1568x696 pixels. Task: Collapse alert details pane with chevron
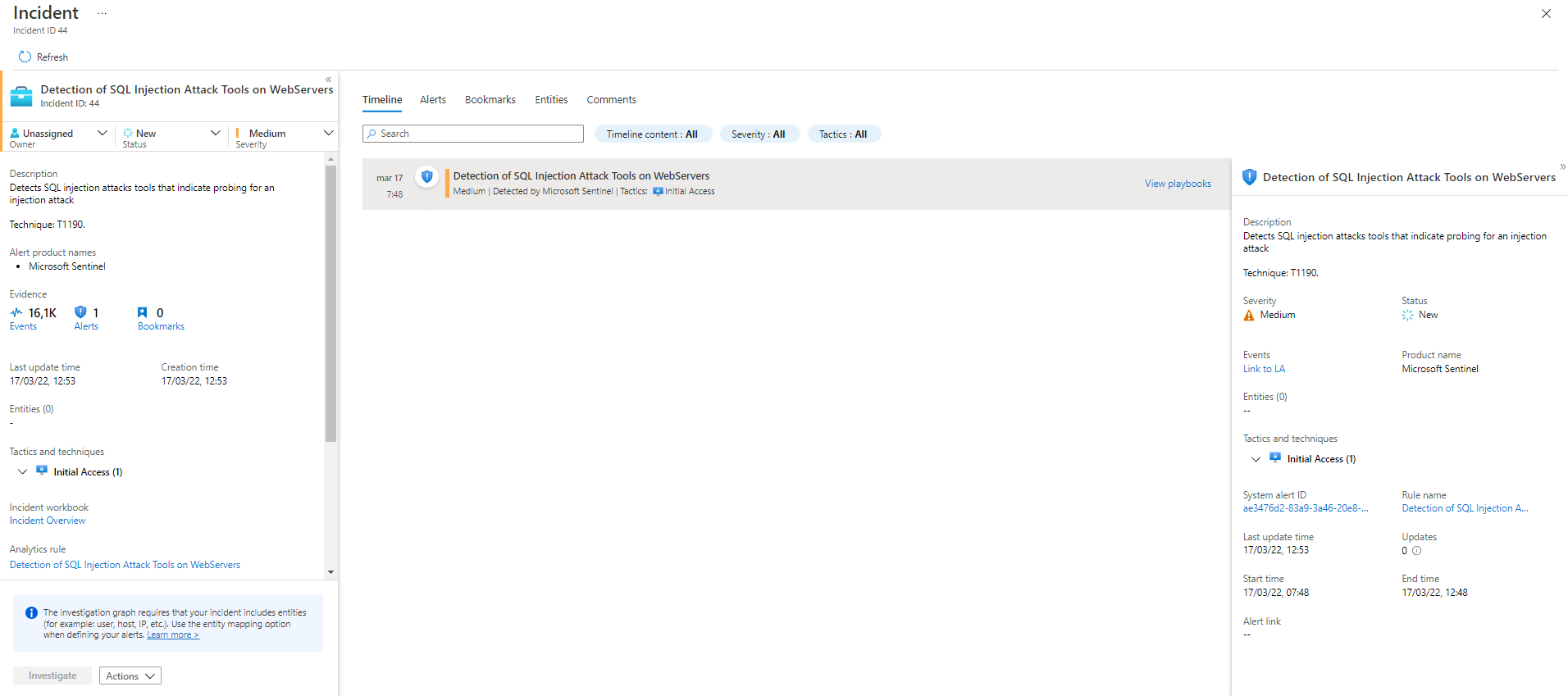point(1562,166)
